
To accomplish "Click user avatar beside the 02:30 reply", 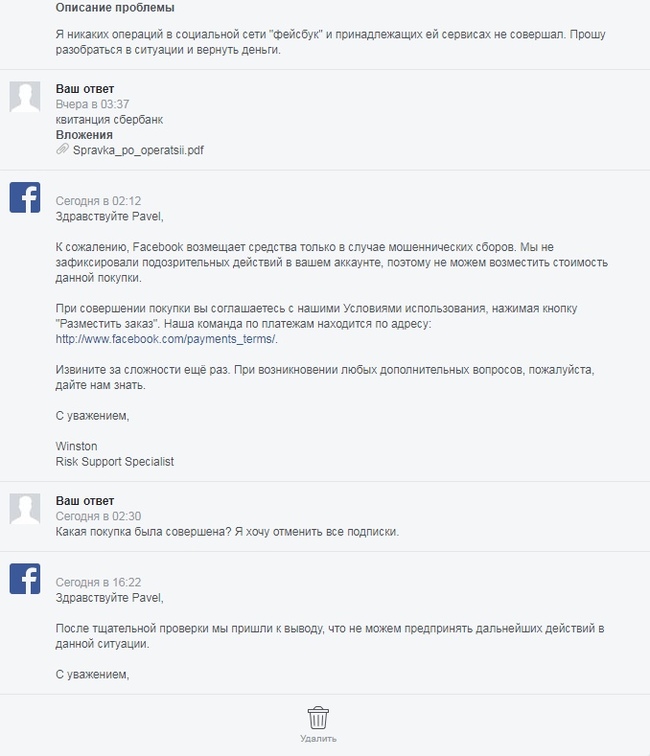I will pos(25,508).
